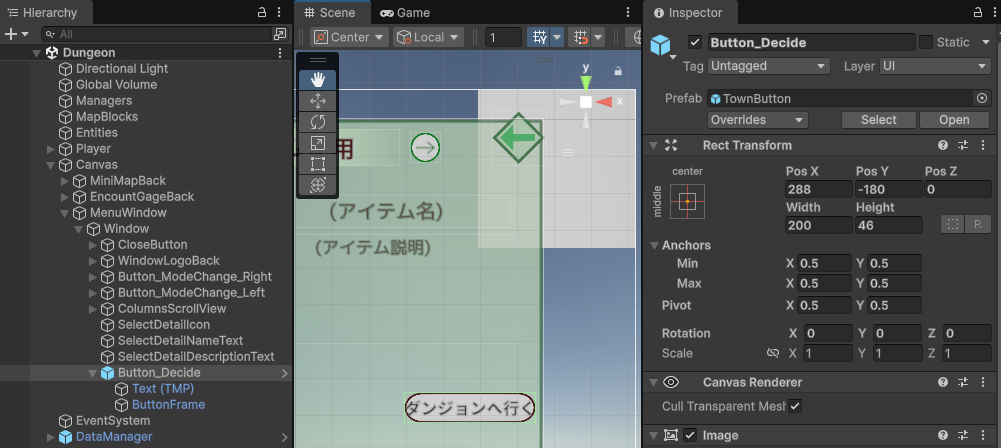Switch to the Scene tab

pos(332,12)
